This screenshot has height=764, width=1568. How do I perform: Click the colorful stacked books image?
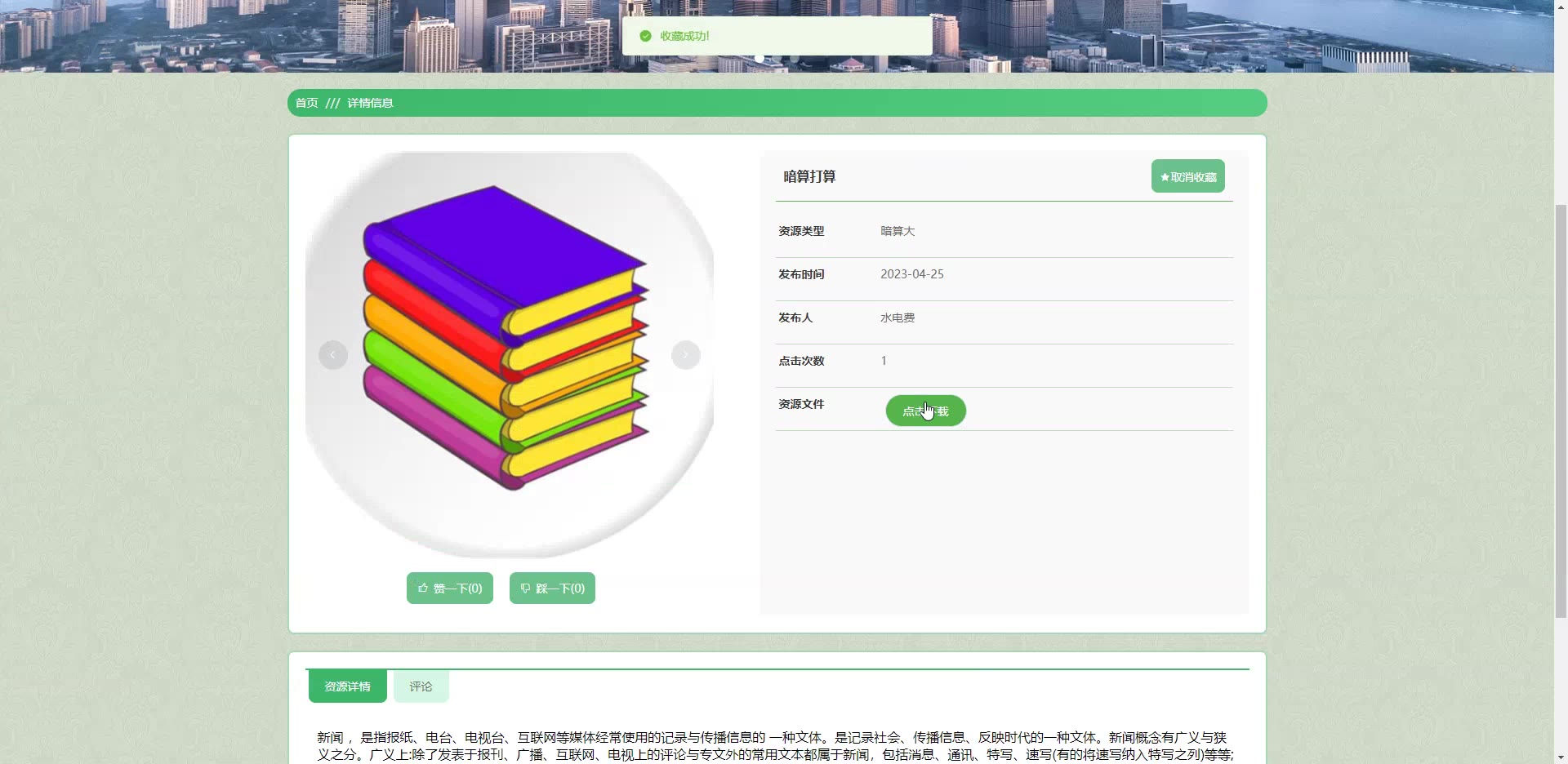pos(506,339)
